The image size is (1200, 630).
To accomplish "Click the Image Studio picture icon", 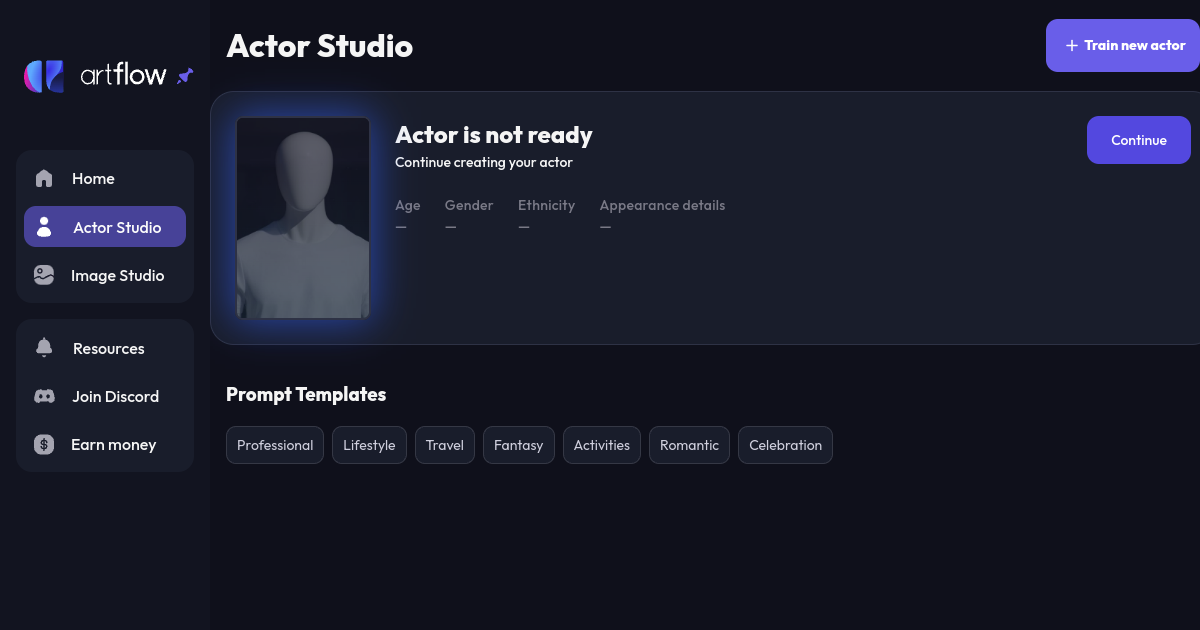I will (x=44, y=275).
